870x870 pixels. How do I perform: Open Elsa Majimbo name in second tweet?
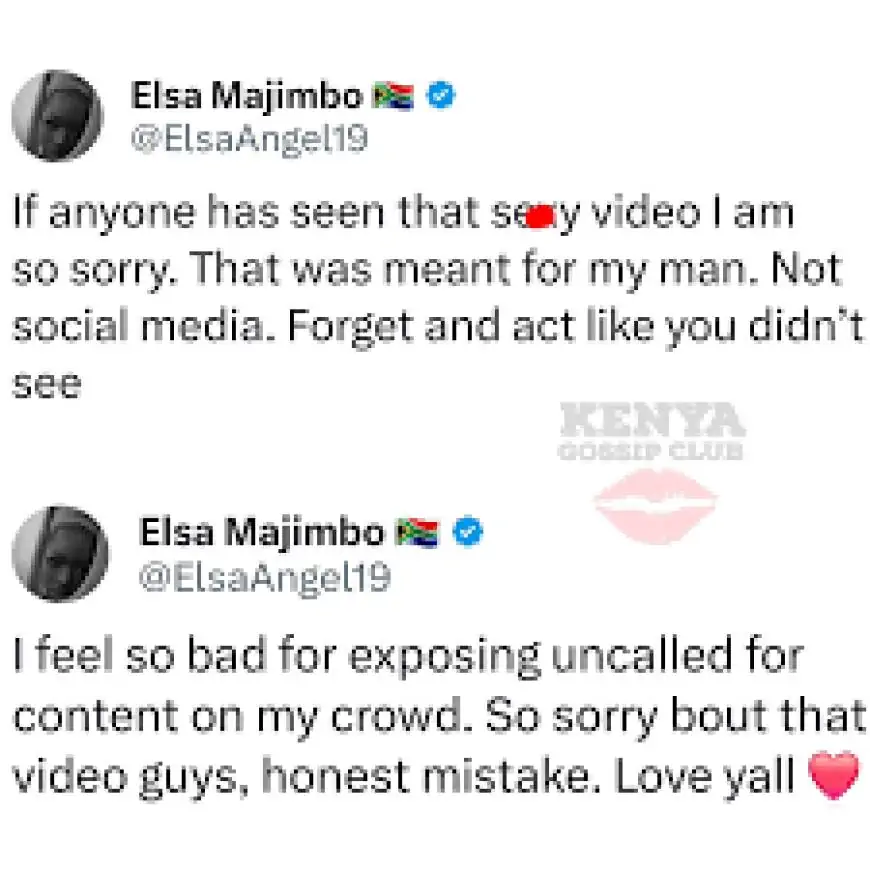pyautogui.click(x=262, y=532)
